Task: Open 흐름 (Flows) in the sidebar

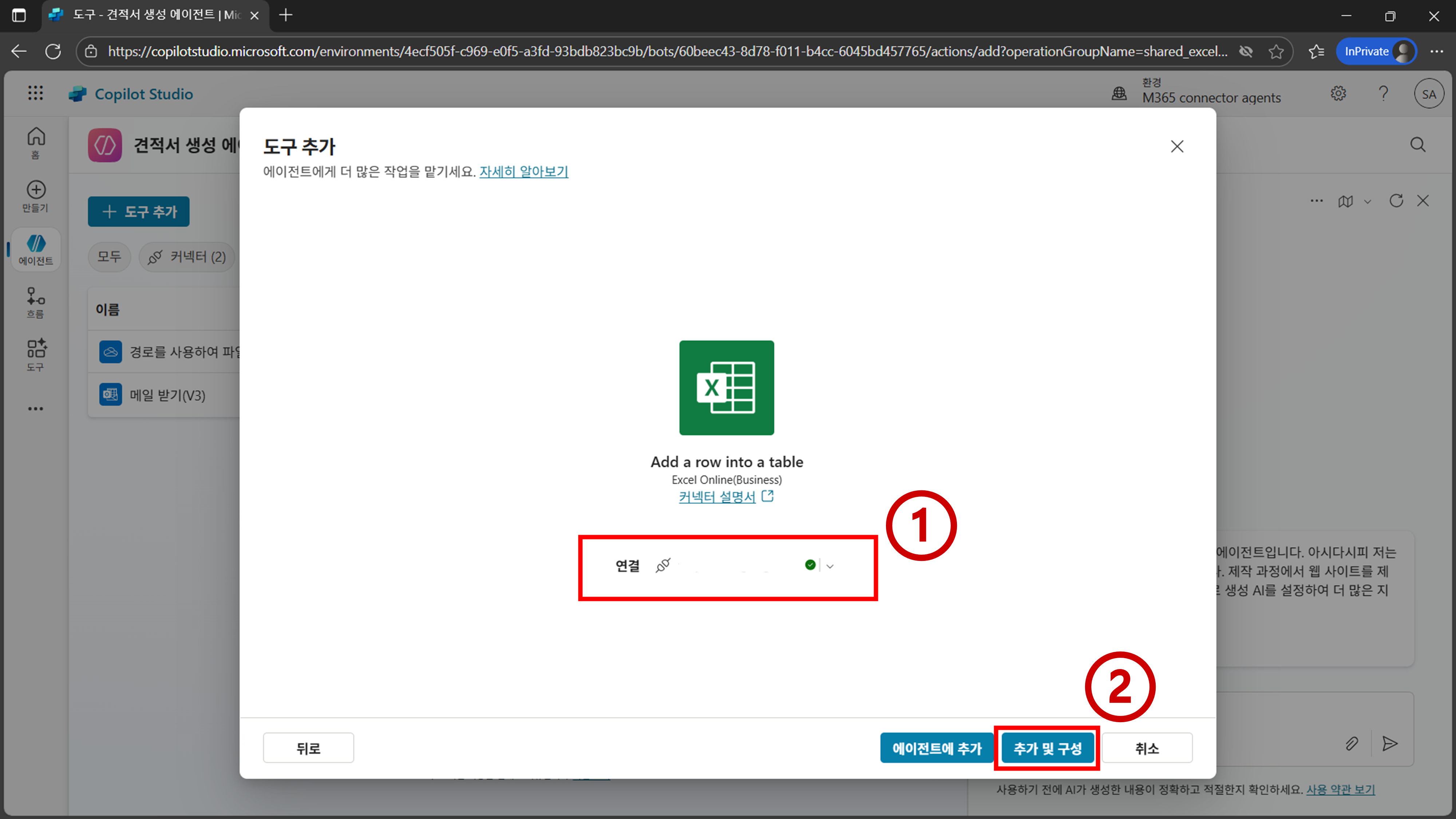Action: [36, 302]
